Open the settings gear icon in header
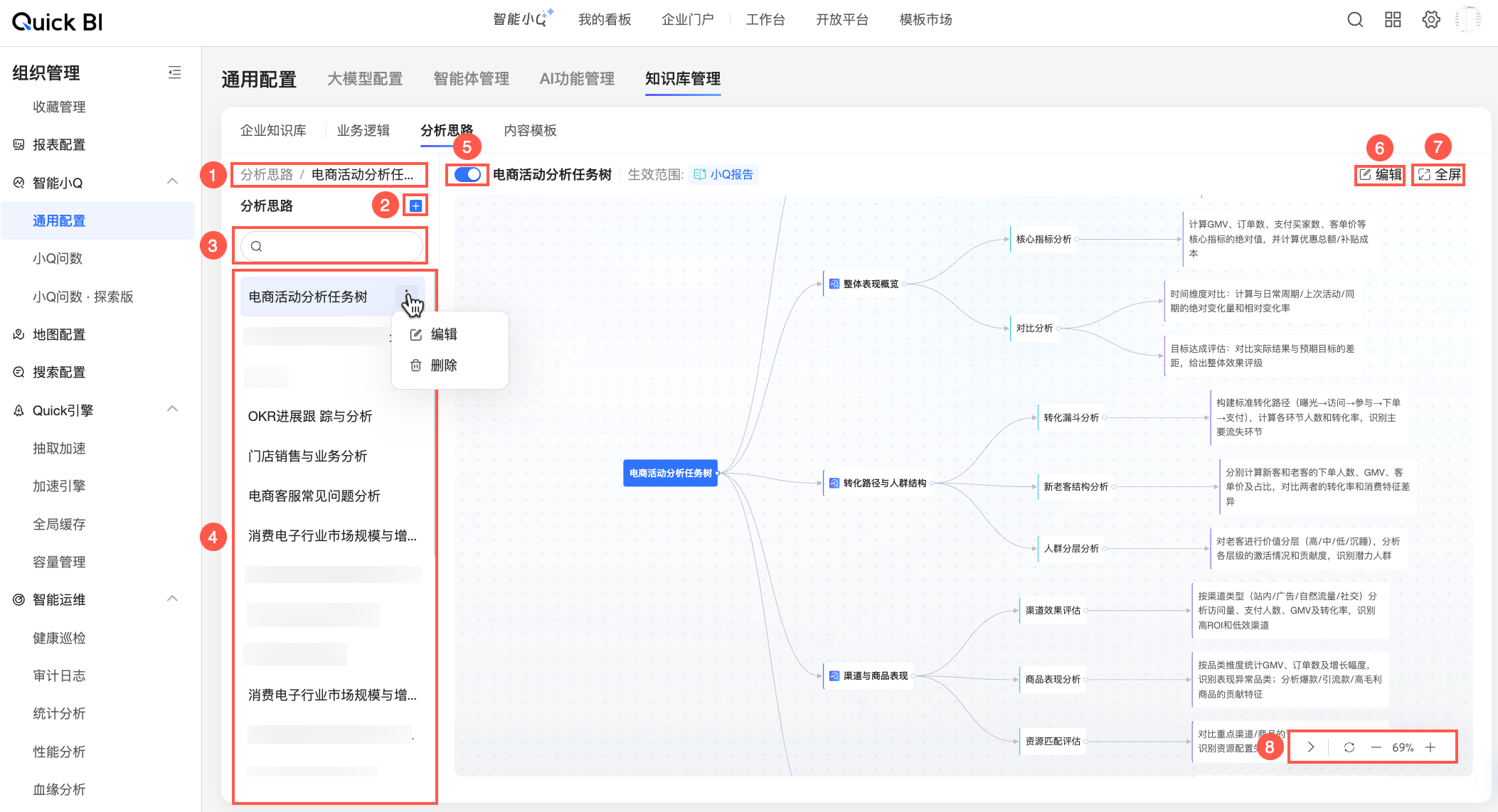 (1431, 20)
